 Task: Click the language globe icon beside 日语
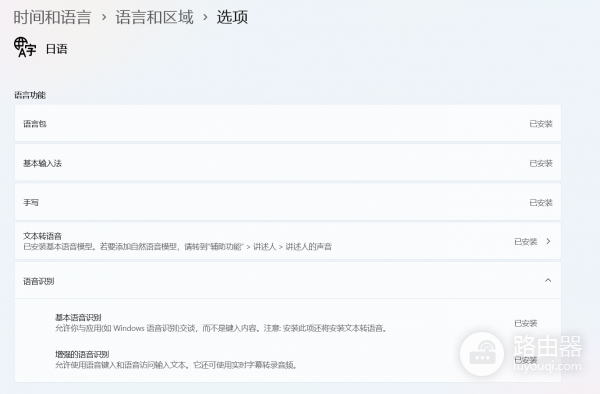(x=25, y=47)
